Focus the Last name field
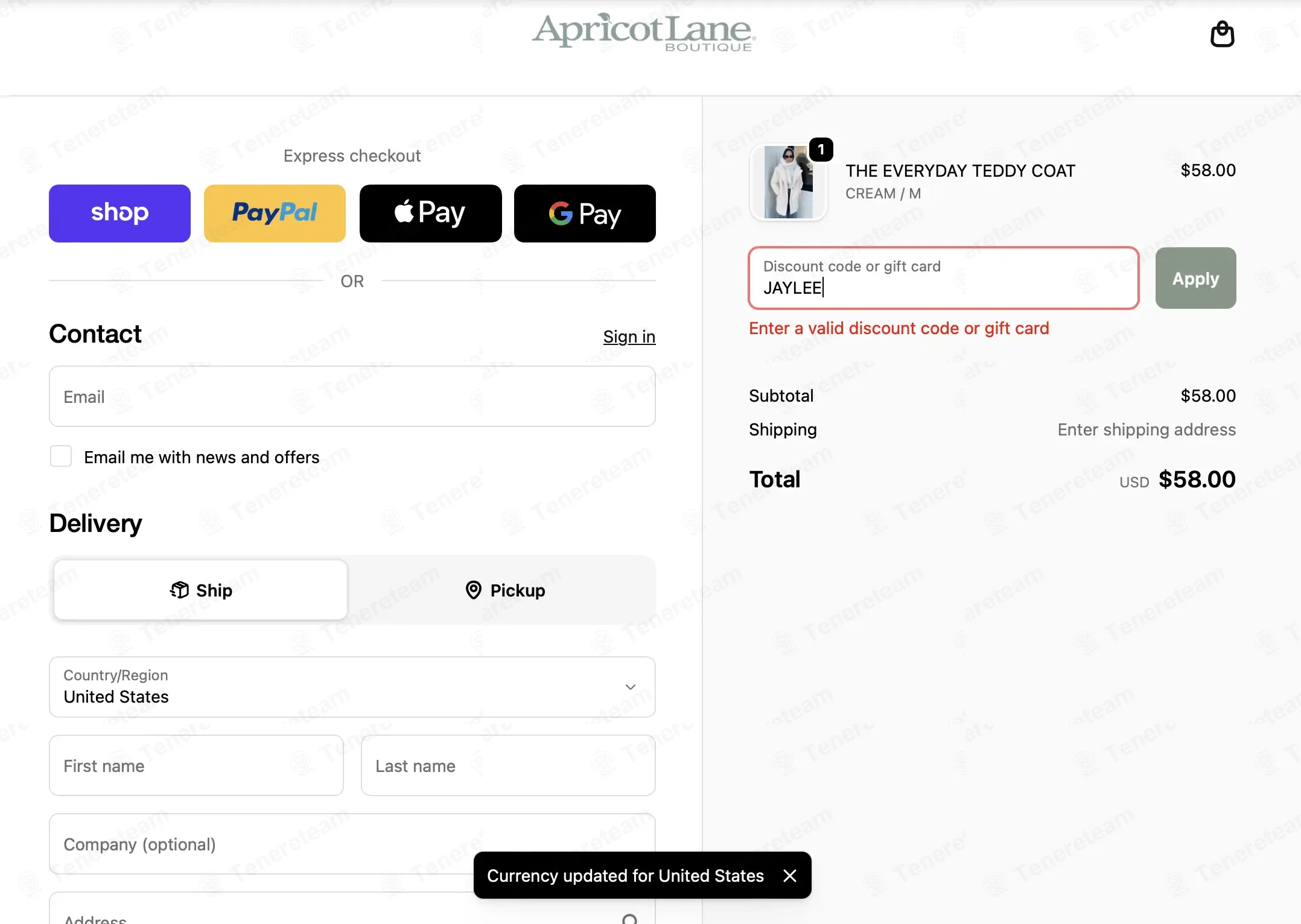This screenshot has width=1301, height=924. tap(508, 765)
